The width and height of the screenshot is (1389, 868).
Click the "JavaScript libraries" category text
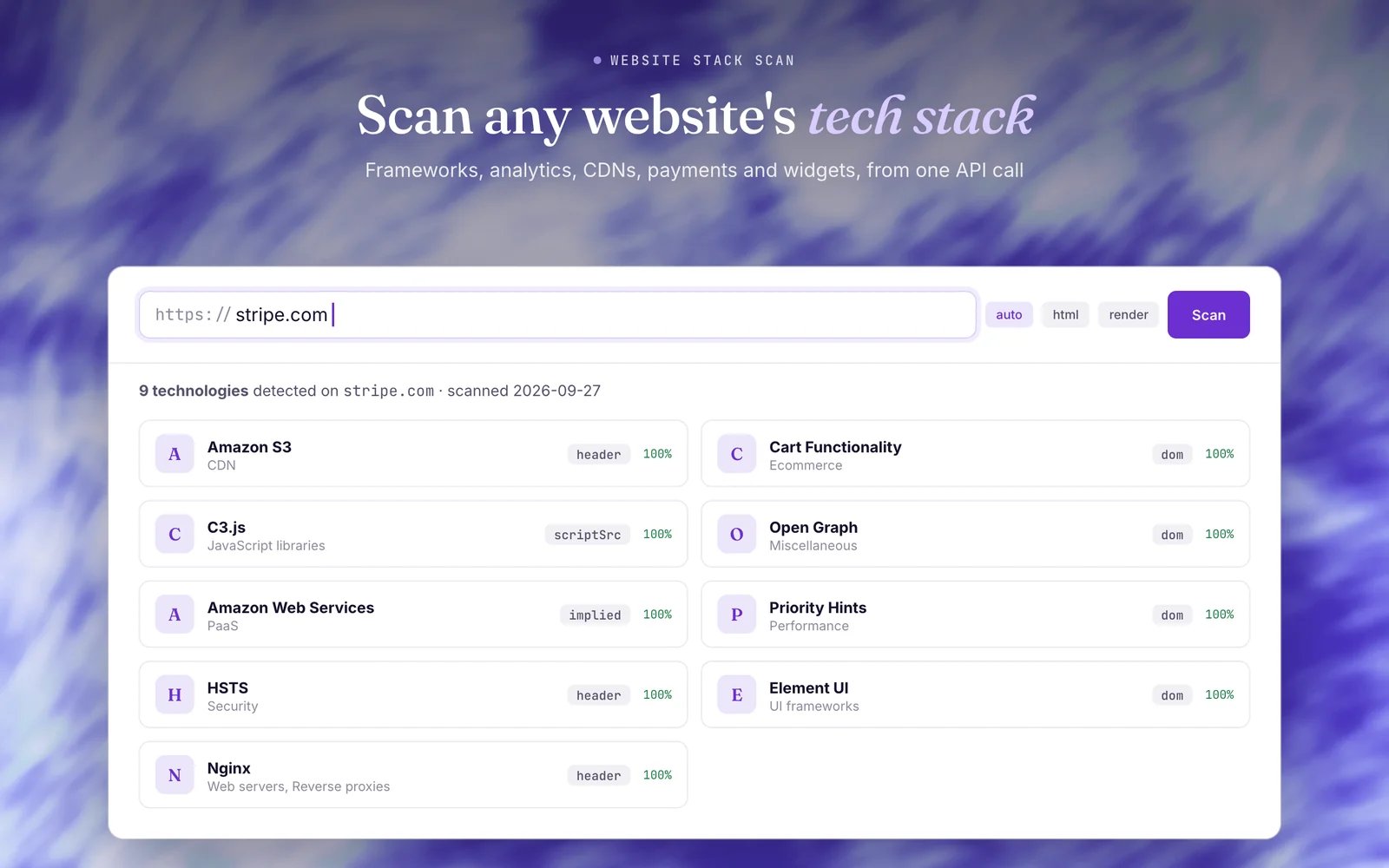click(267, 545)
